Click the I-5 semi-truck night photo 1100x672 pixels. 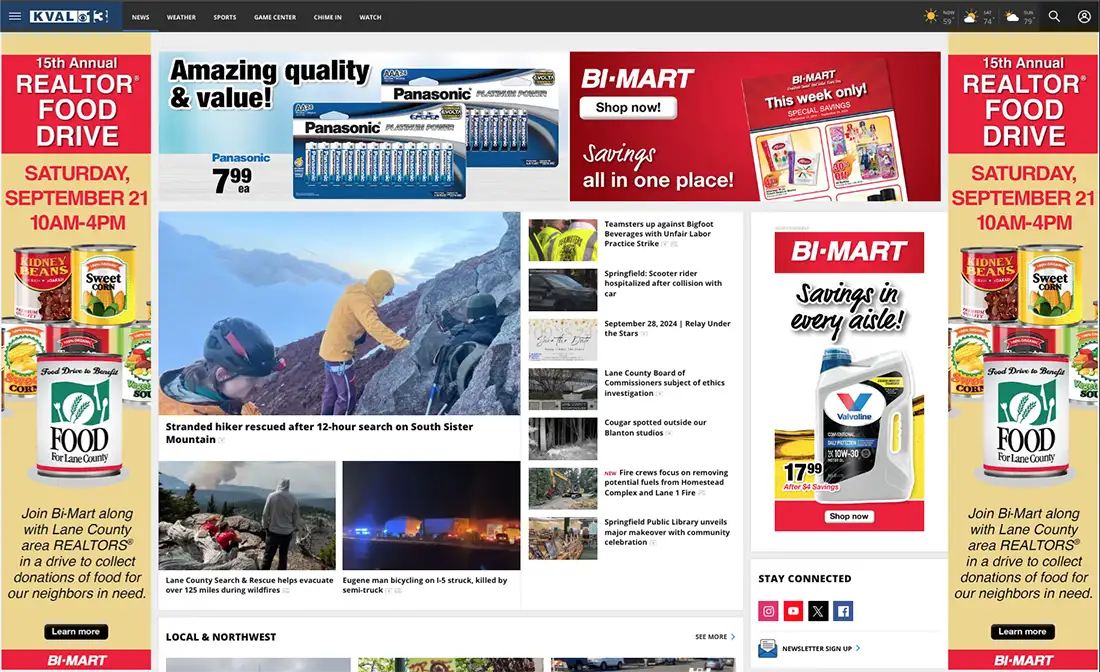pyautogui.click(x=431, y=515)
